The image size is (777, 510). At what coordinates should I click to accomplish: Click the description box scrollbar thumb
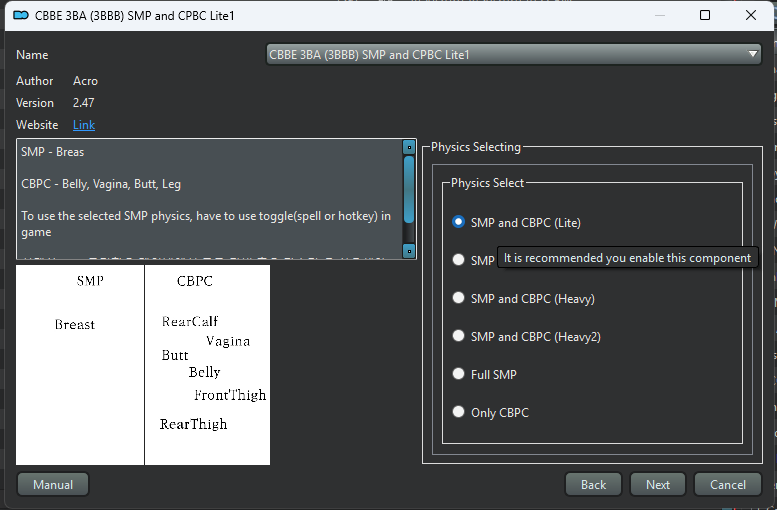coord(409,190)
